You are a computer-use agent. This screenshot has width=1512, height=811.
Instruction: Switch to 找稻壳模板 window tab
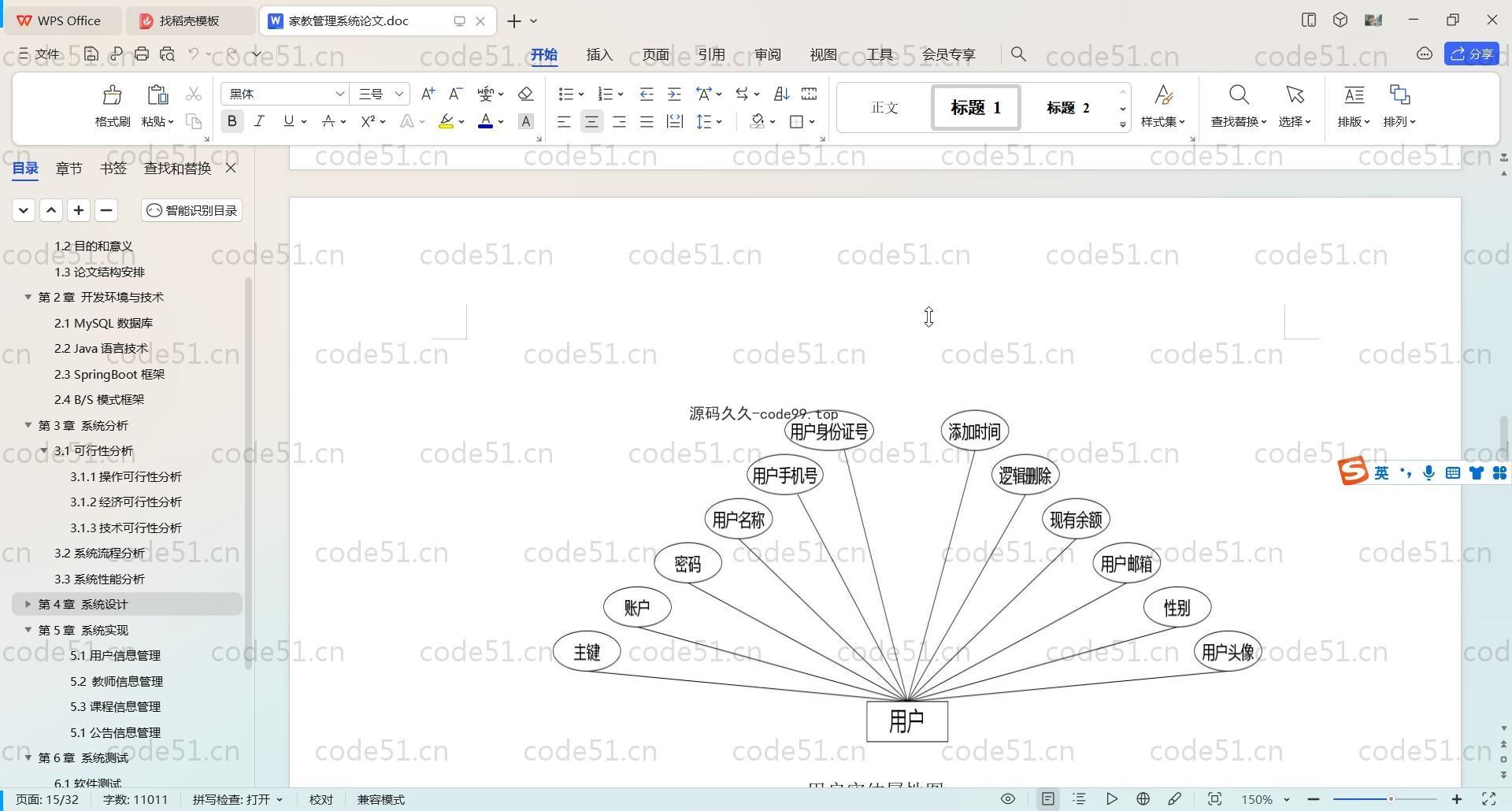coord(189,20)
